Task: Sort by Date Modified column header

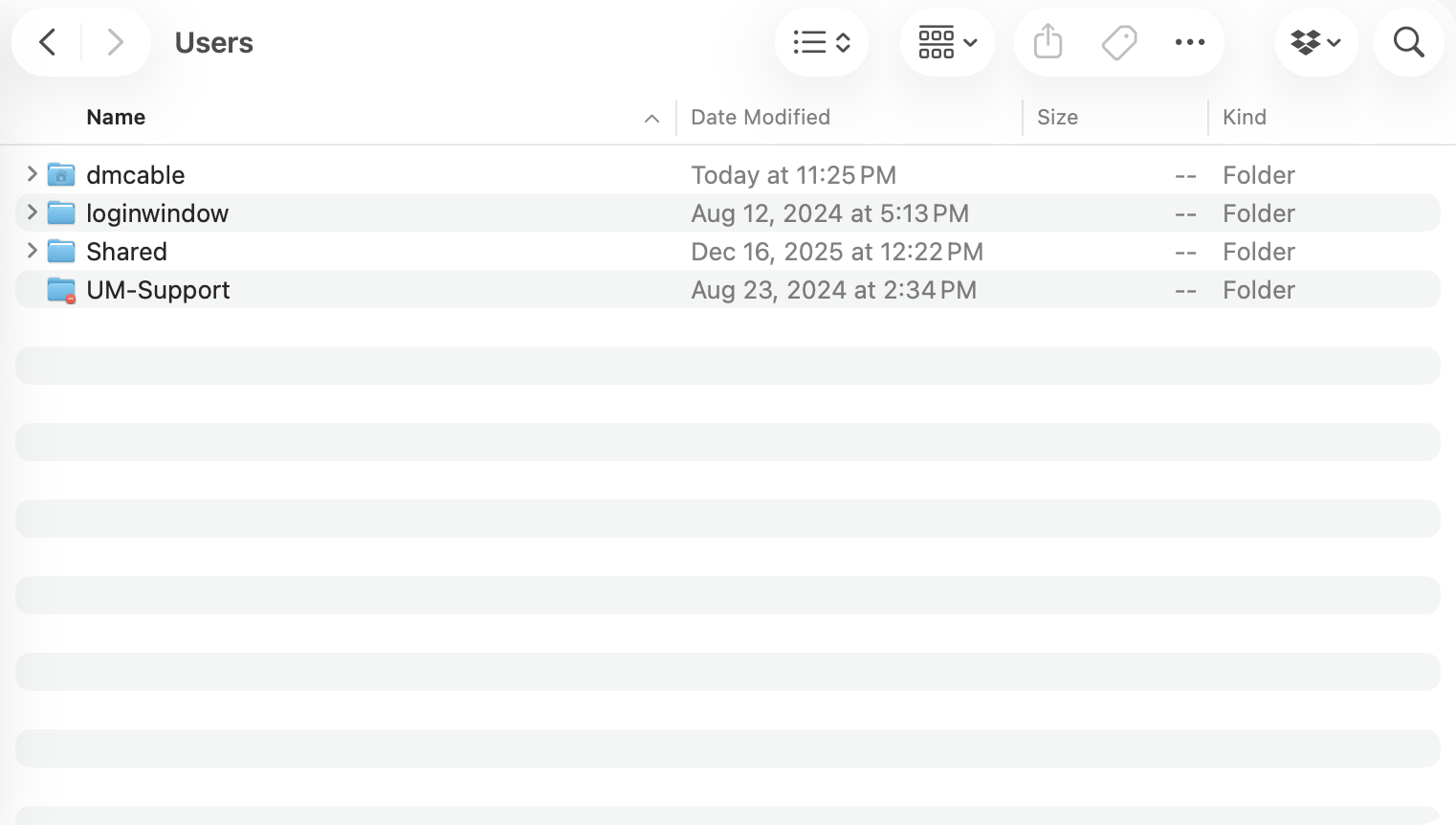Action: [x=761, y=118]
